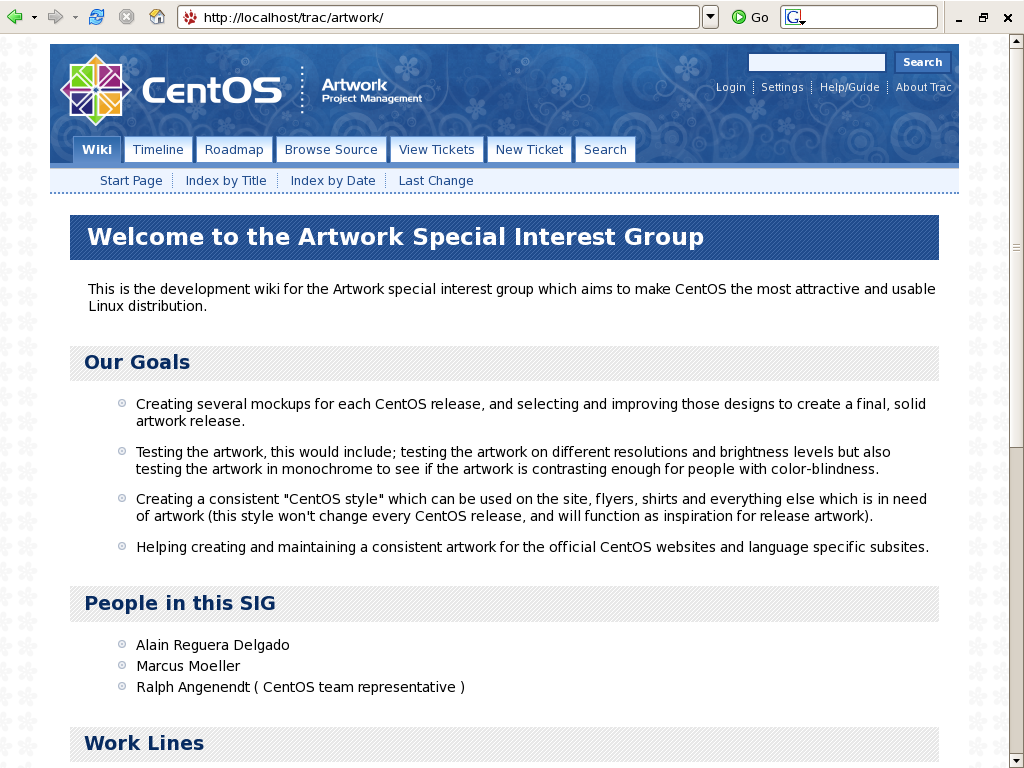The image size is (1024, 768).
Task: Click the Trac paw favicon in address bar
Action: pyautogui.click(x=190, y=18)
